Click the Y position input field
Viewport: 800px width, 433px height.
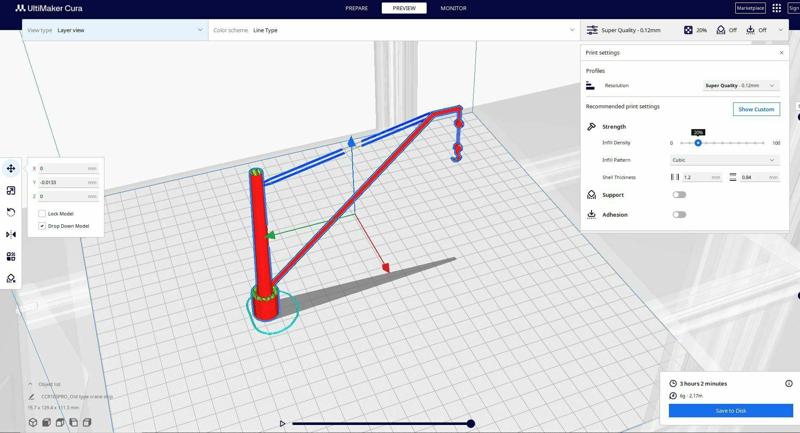tap(68, 182)
